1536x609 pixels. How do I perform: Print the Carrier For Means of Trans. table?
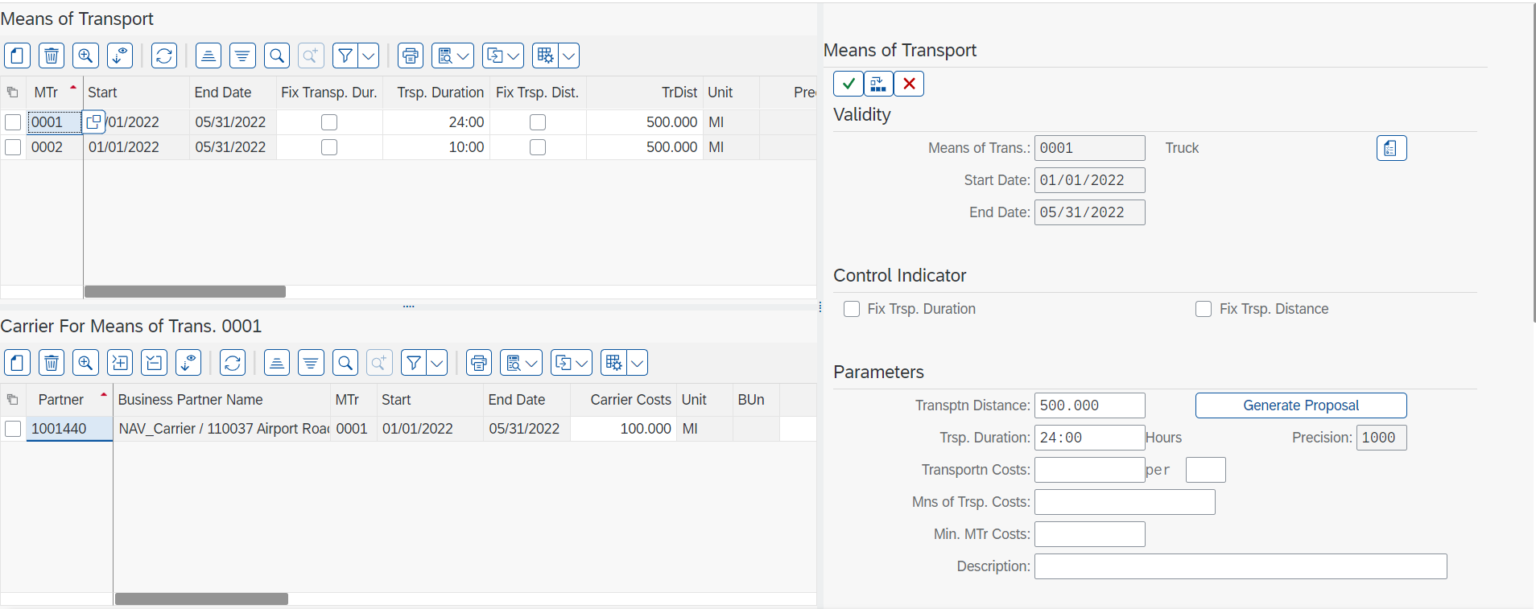coord(478,362)
